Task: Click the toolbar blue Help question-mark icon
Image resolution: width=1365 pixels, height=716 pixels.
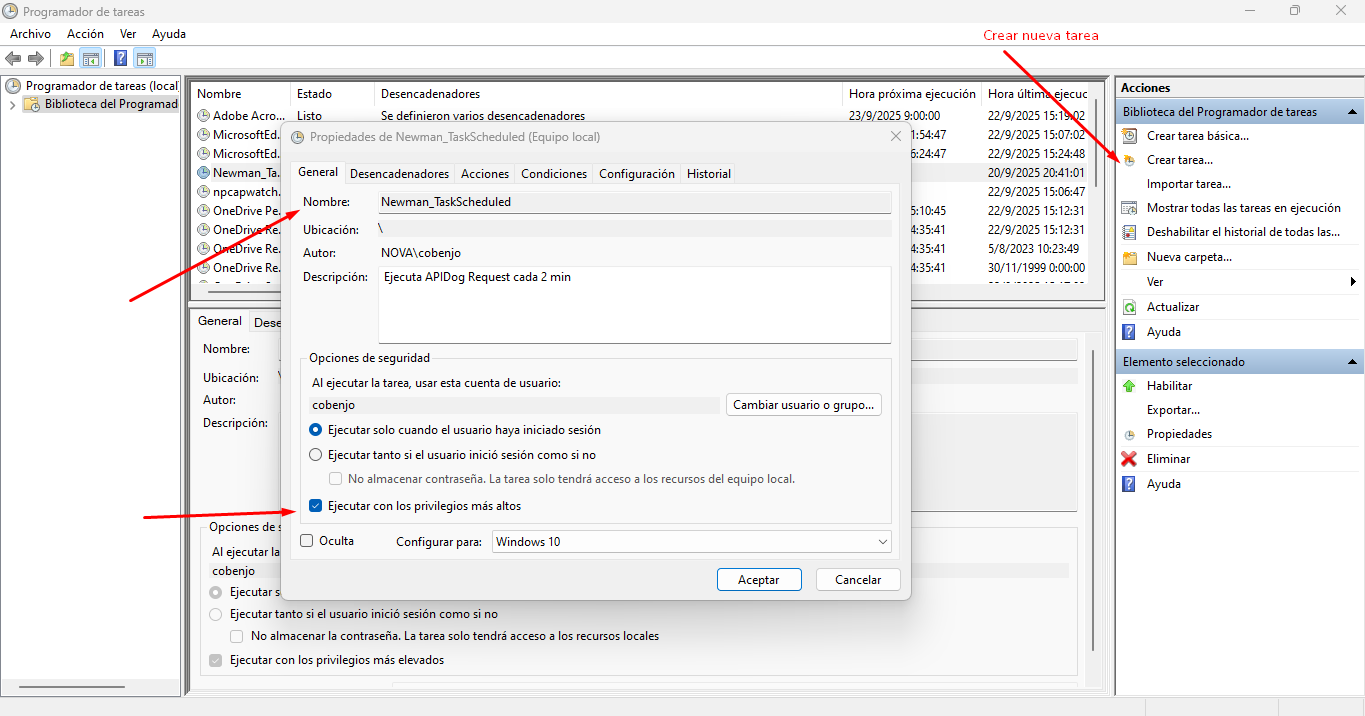Action: click(120, 58)
